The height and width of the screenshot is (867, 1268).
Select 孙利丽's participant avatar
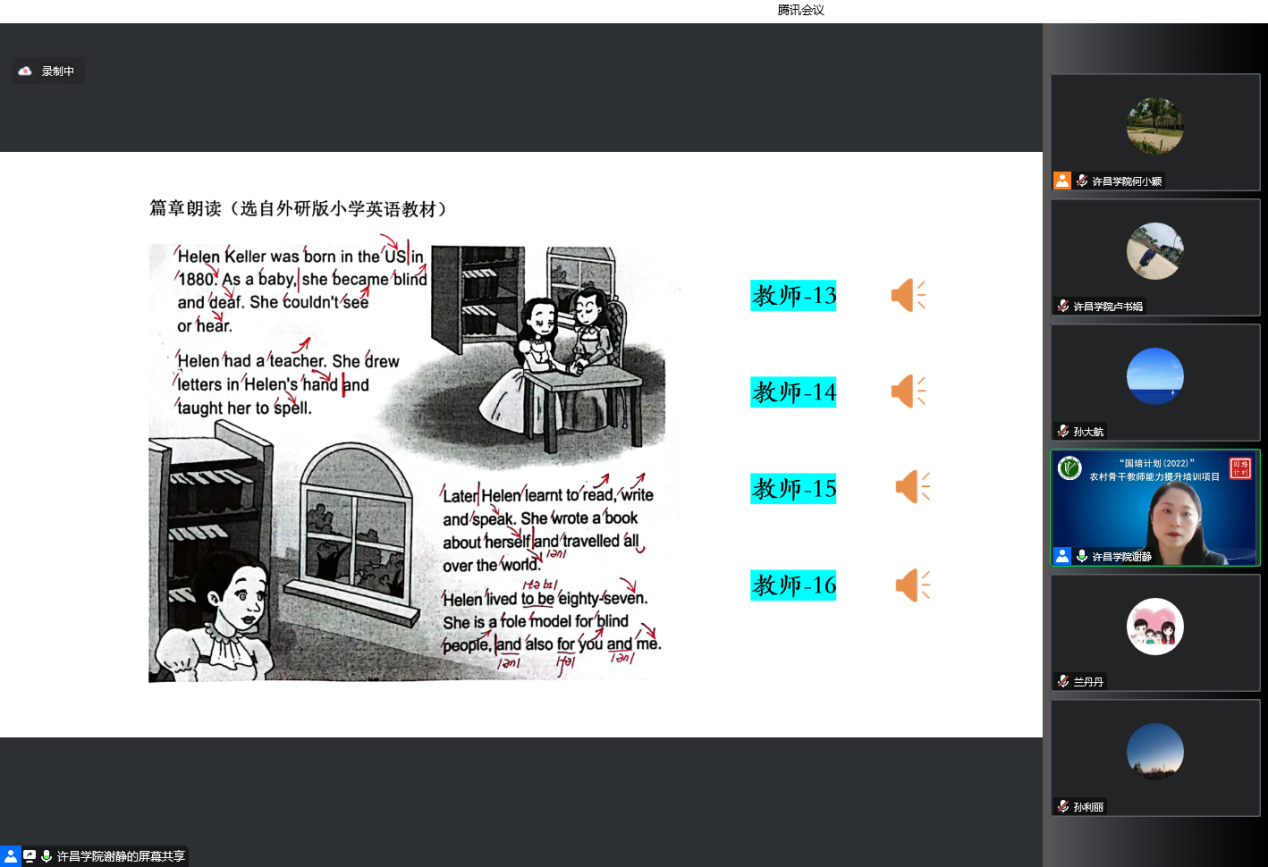pyautogui.click(x=1155, y=751)
